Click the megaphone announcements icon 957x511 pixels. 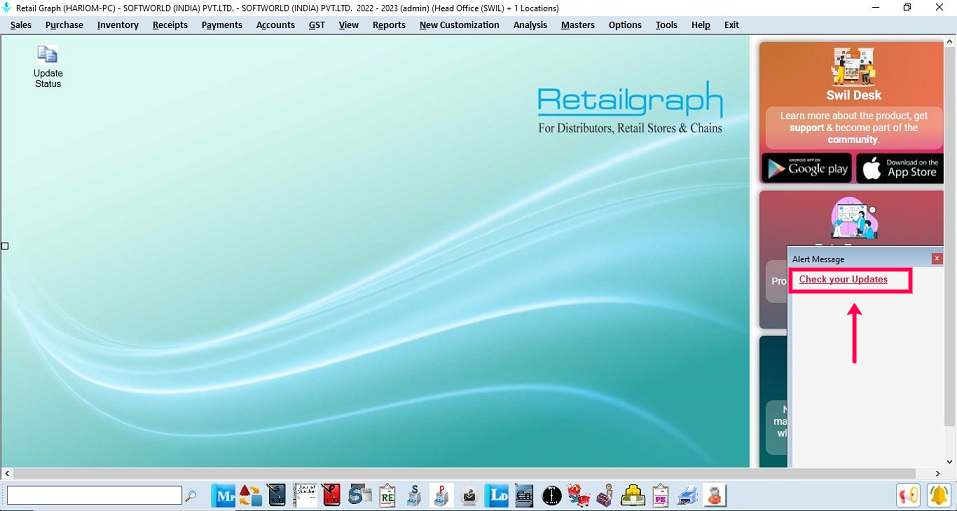coord(908,495)
